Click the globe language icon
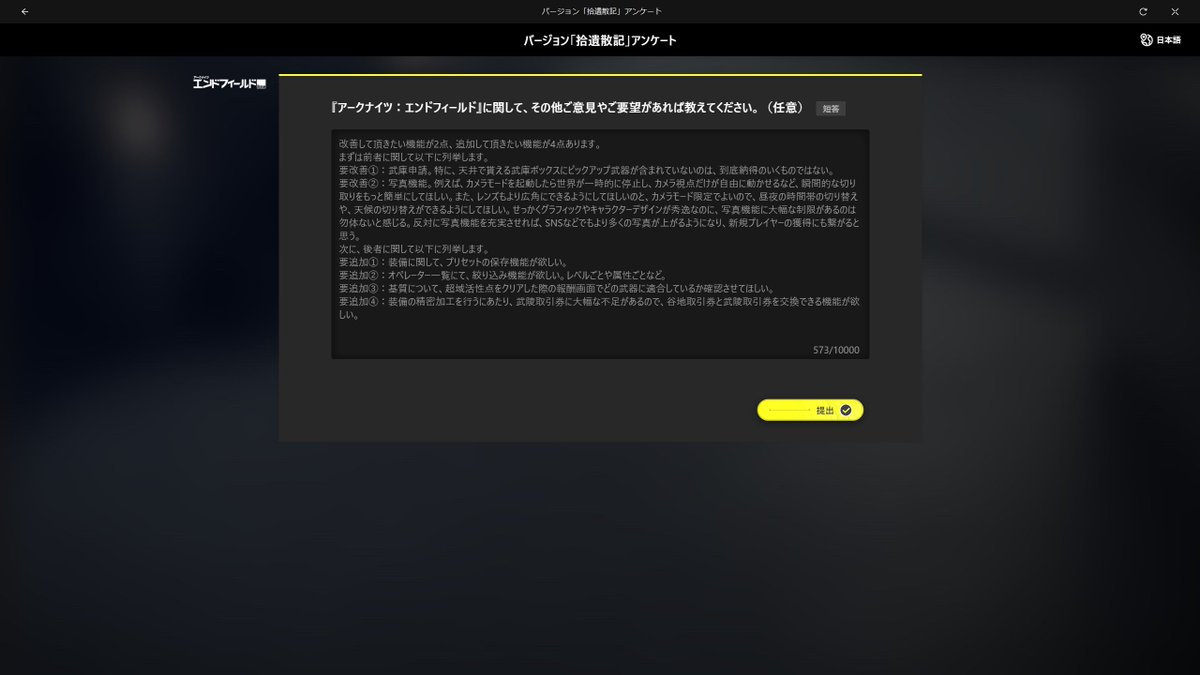 point(1146,40)
